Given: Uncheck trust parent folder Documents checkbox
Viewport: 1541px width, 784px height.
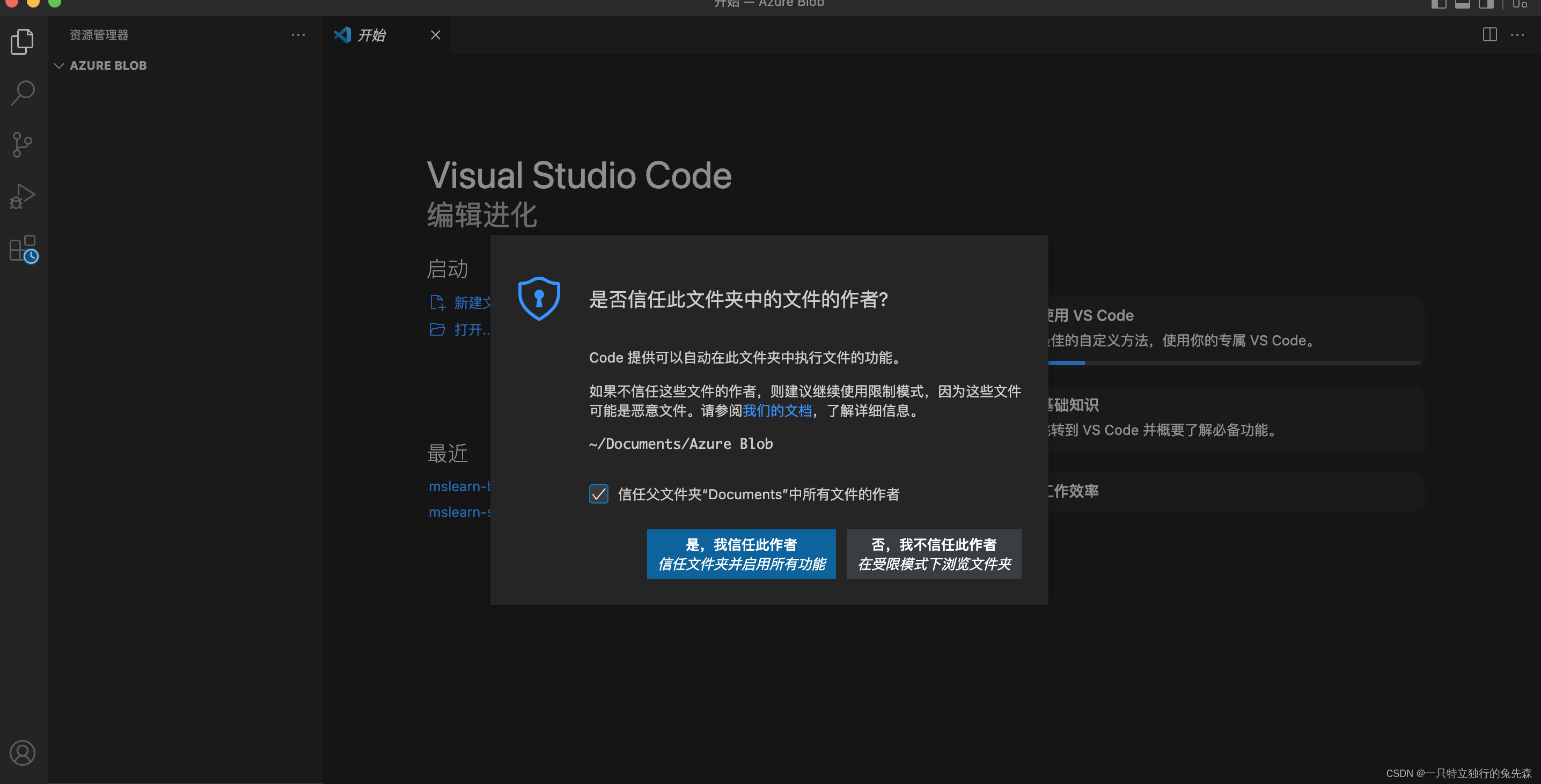Looking at the screenshot, I should (x=598, y=494).
